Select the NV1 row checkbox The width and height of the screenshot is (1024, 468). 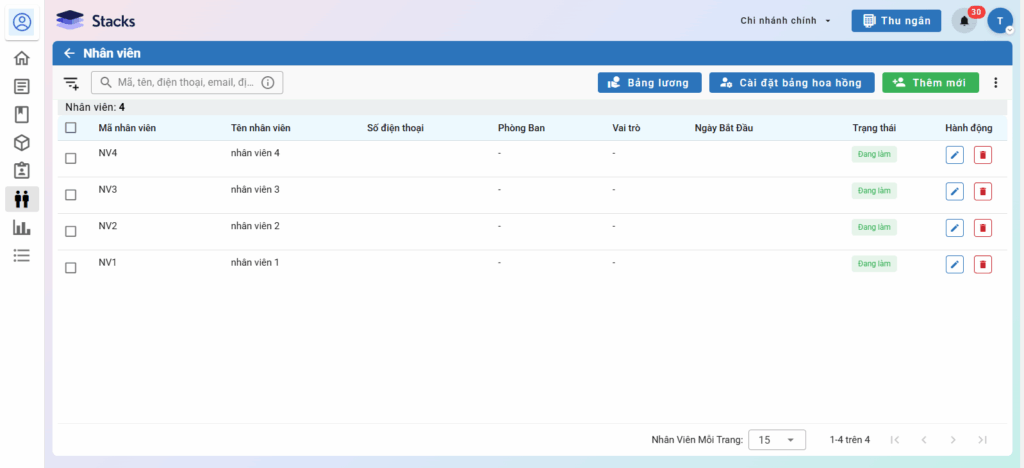[70, 268]
